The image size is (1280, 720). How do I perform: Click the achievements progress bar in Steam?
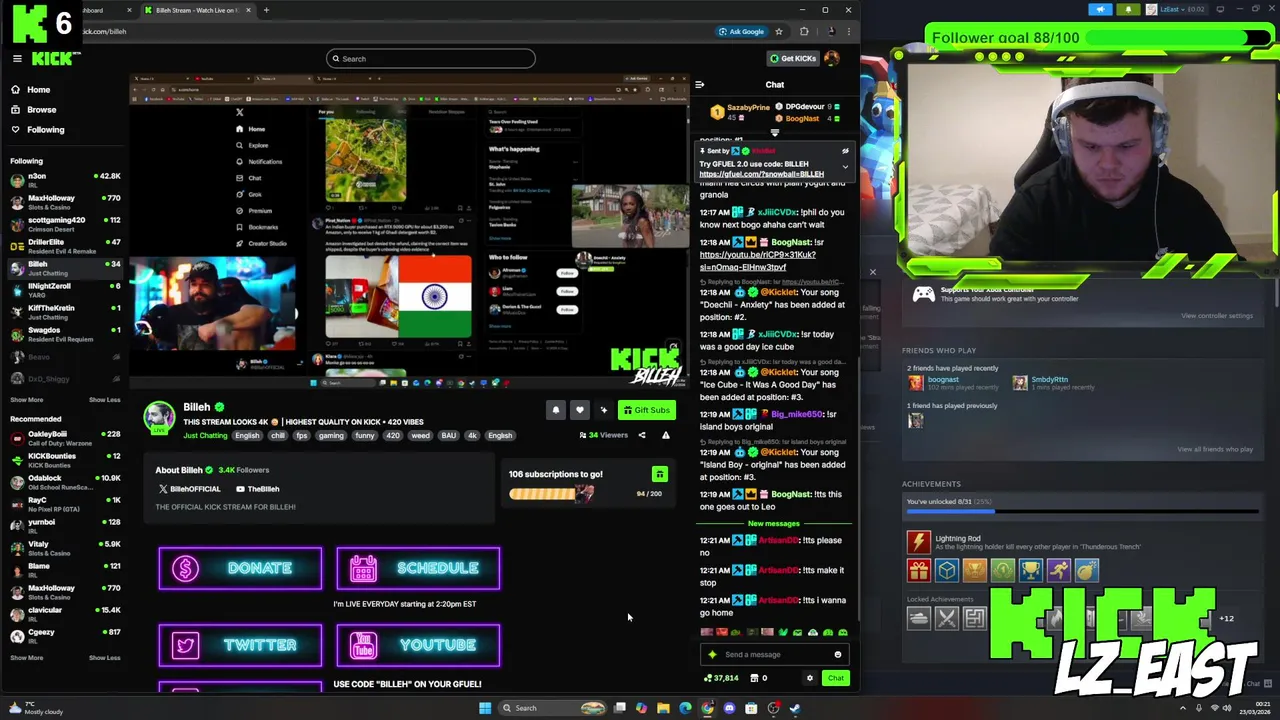(1083, 511)
